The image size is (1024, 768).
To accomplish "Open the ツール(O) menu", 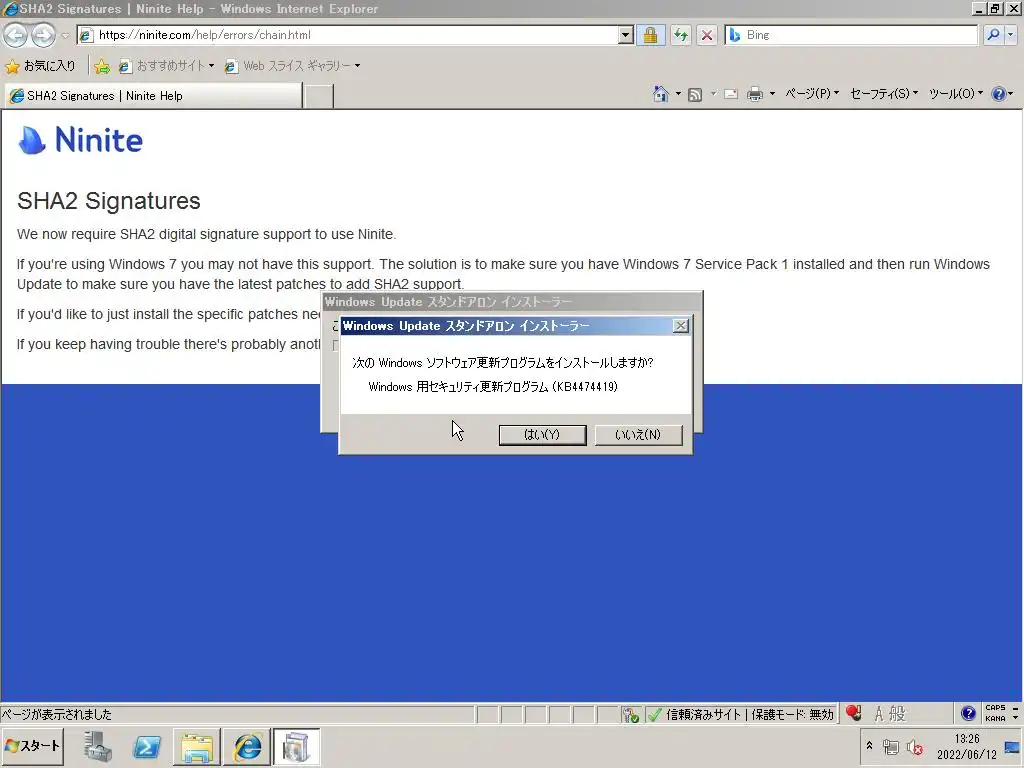I will [955, 94].
